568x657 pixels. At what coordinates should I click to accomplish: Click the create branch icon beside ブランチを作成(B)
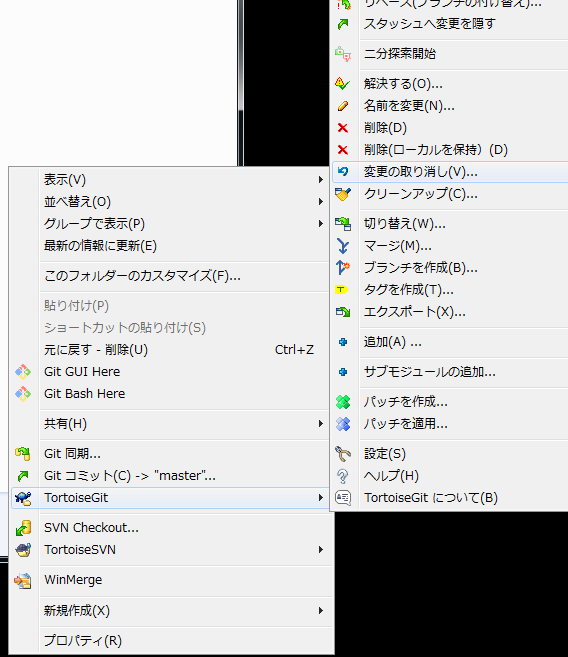(x=343, y=268)
